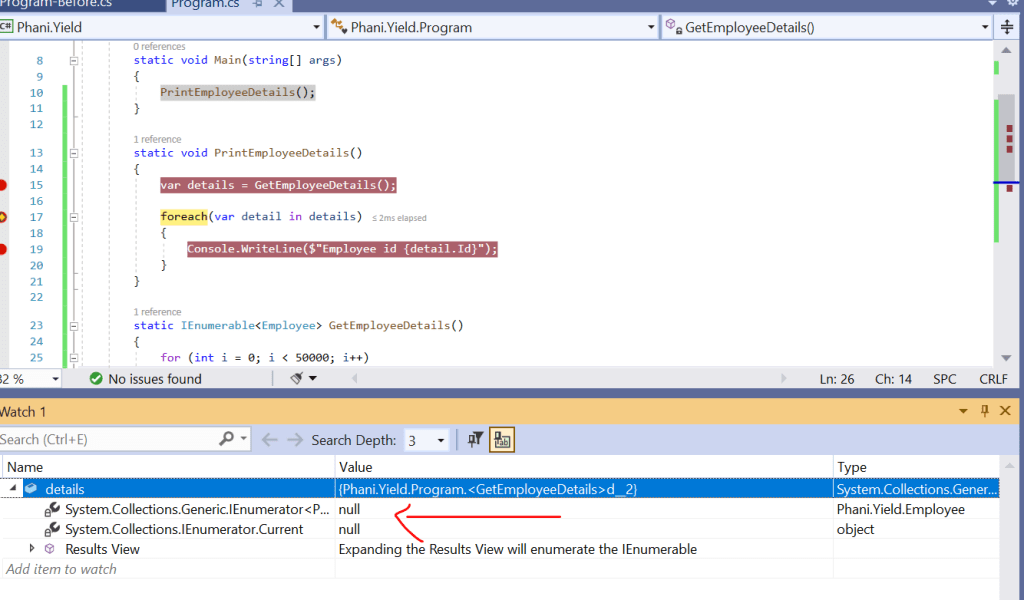
Task: Click the brush code cleanup icon
Action: point(297,379)
